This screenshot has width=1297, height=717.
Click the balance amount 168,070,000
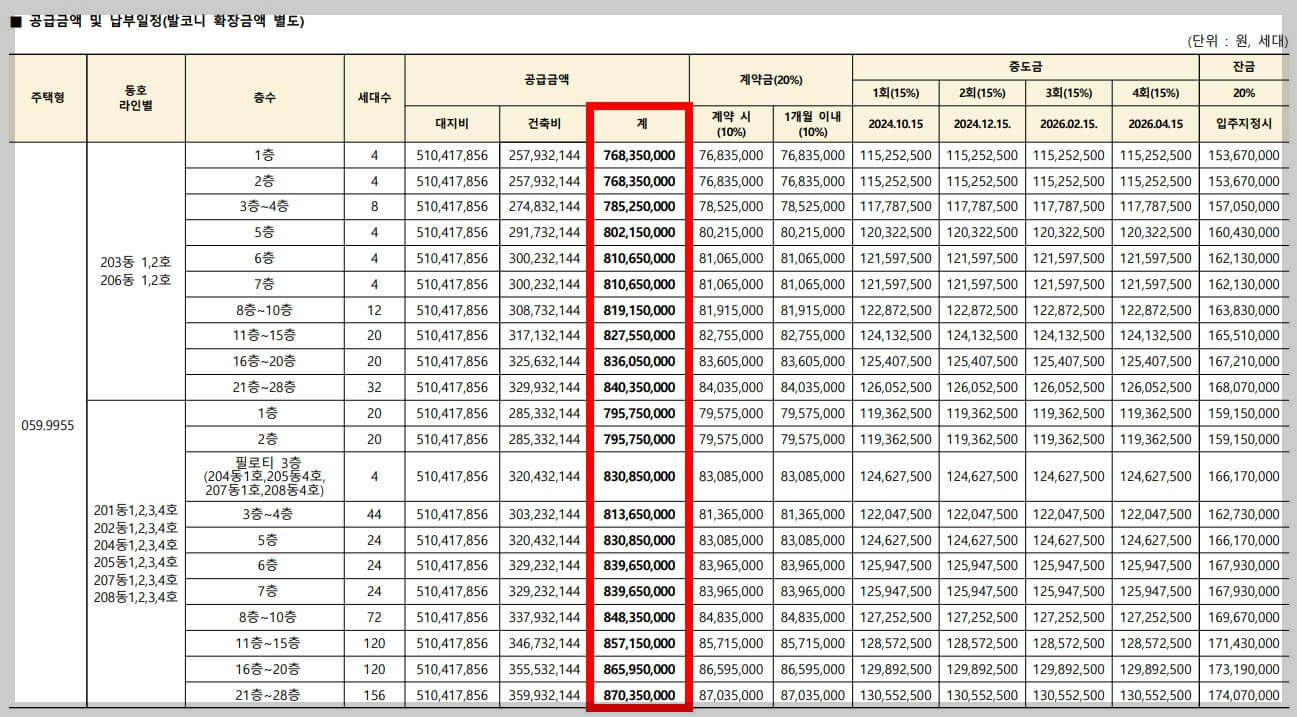click(1243, 386)
